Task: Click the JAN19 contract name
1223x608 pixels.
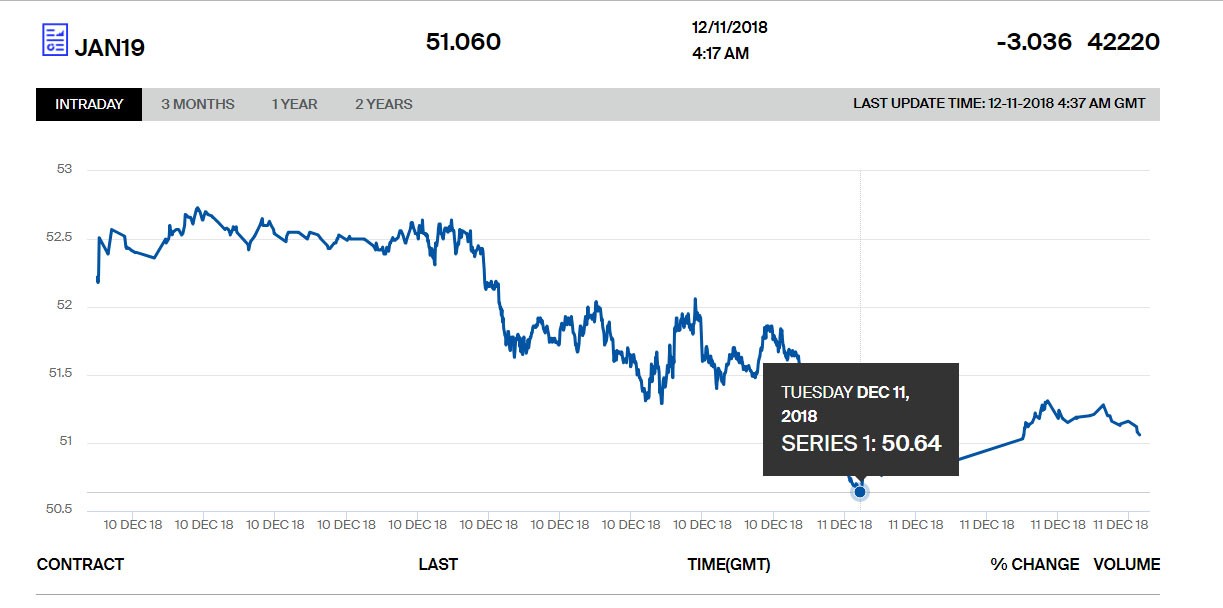Action: 110,46
